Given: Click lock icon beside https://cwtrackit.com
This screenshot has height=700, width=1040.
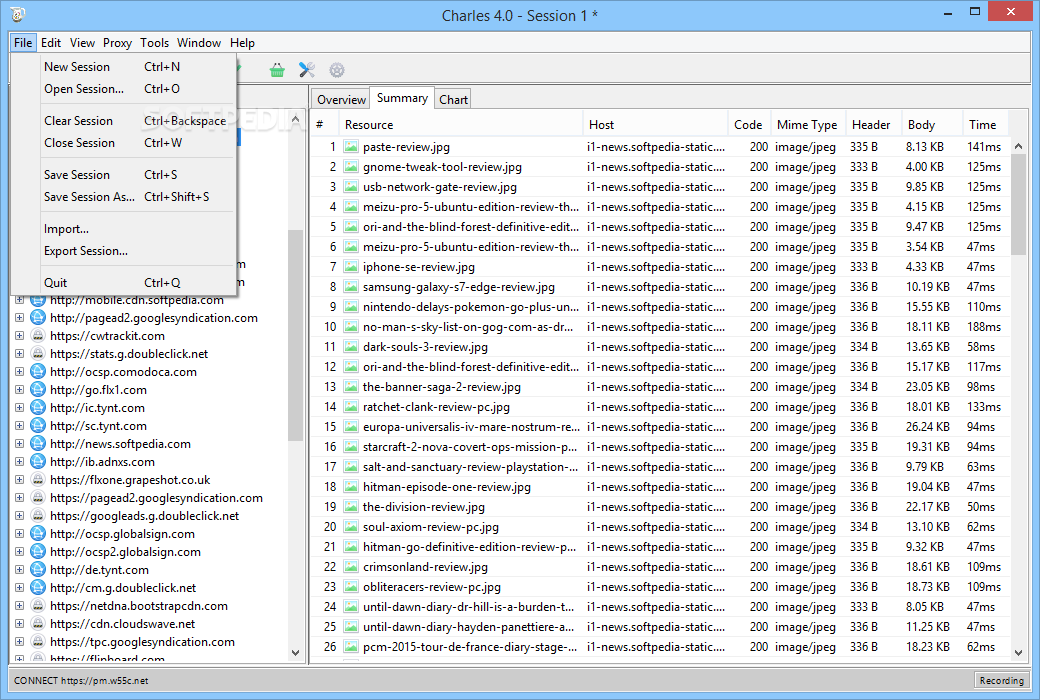Looking at the screenshot, I should [38, 336].
